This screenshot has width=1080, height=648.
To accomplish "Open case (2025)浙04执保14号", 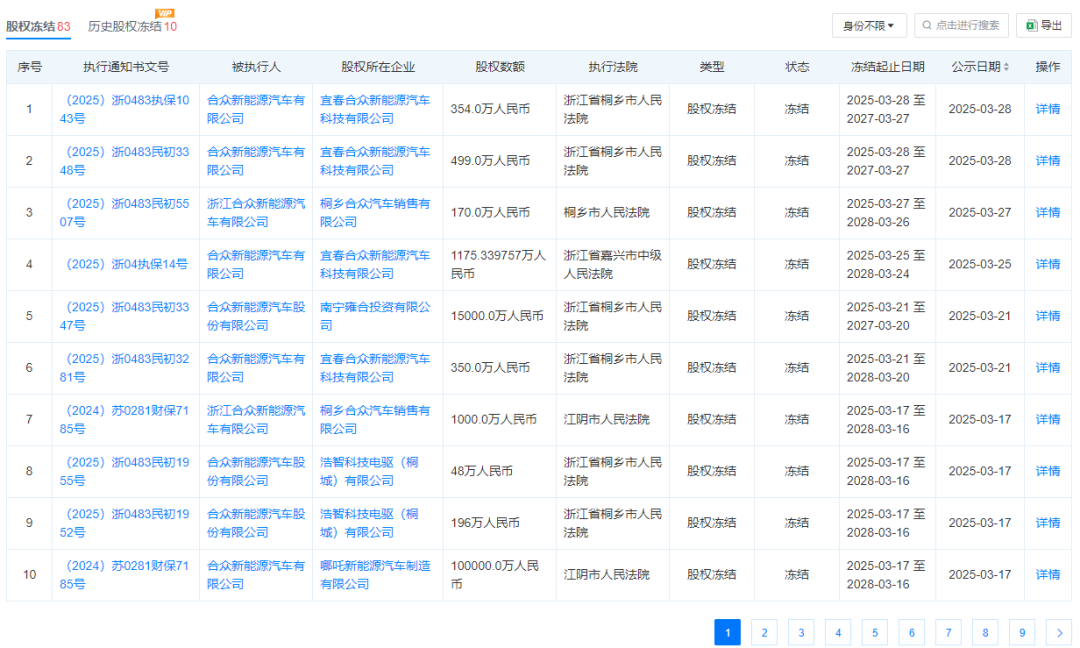I will pyautogui.click(x=127, y=264).
